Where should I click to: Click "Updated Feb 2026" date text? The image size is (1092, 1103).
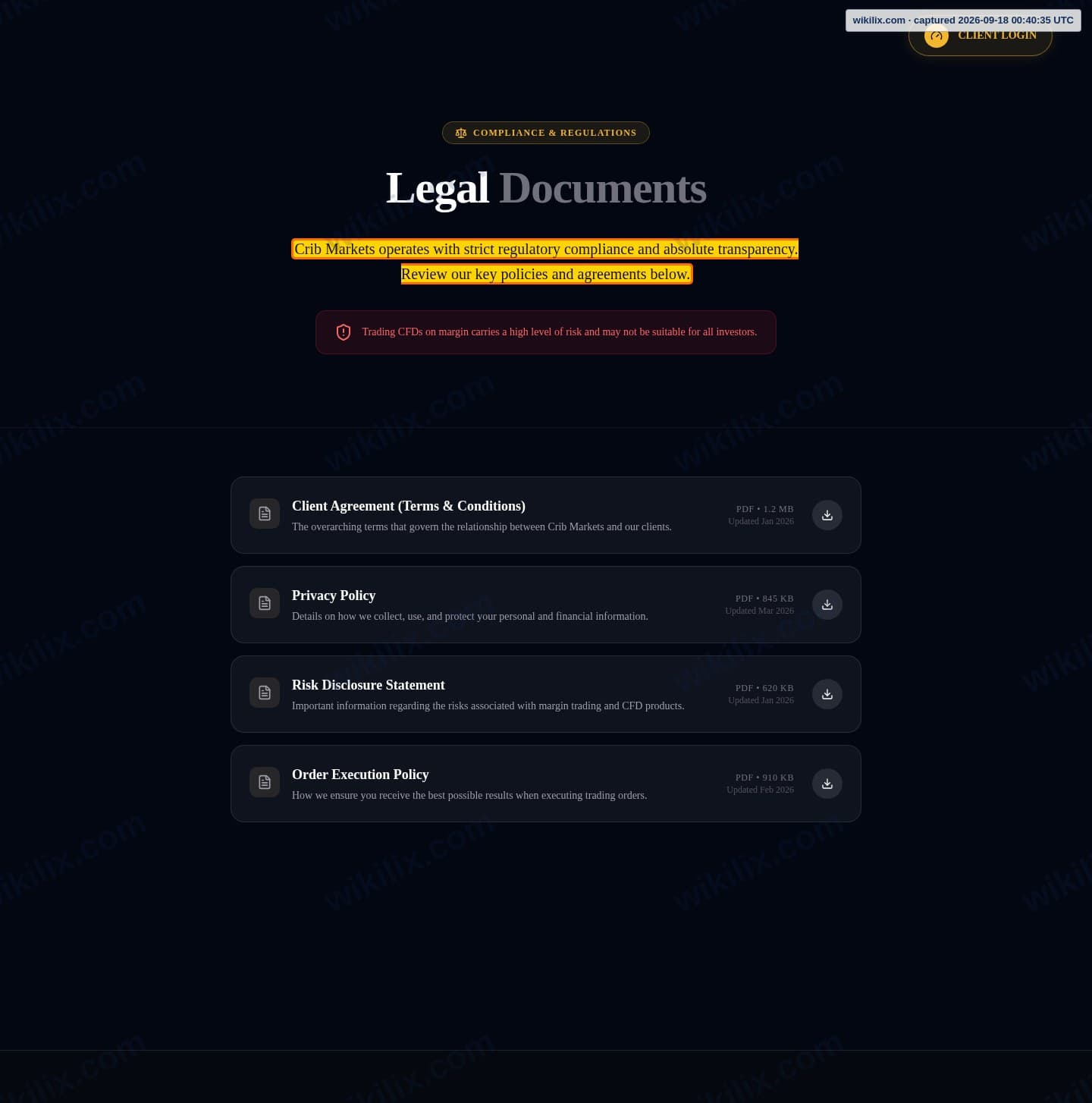pos(761,790)
